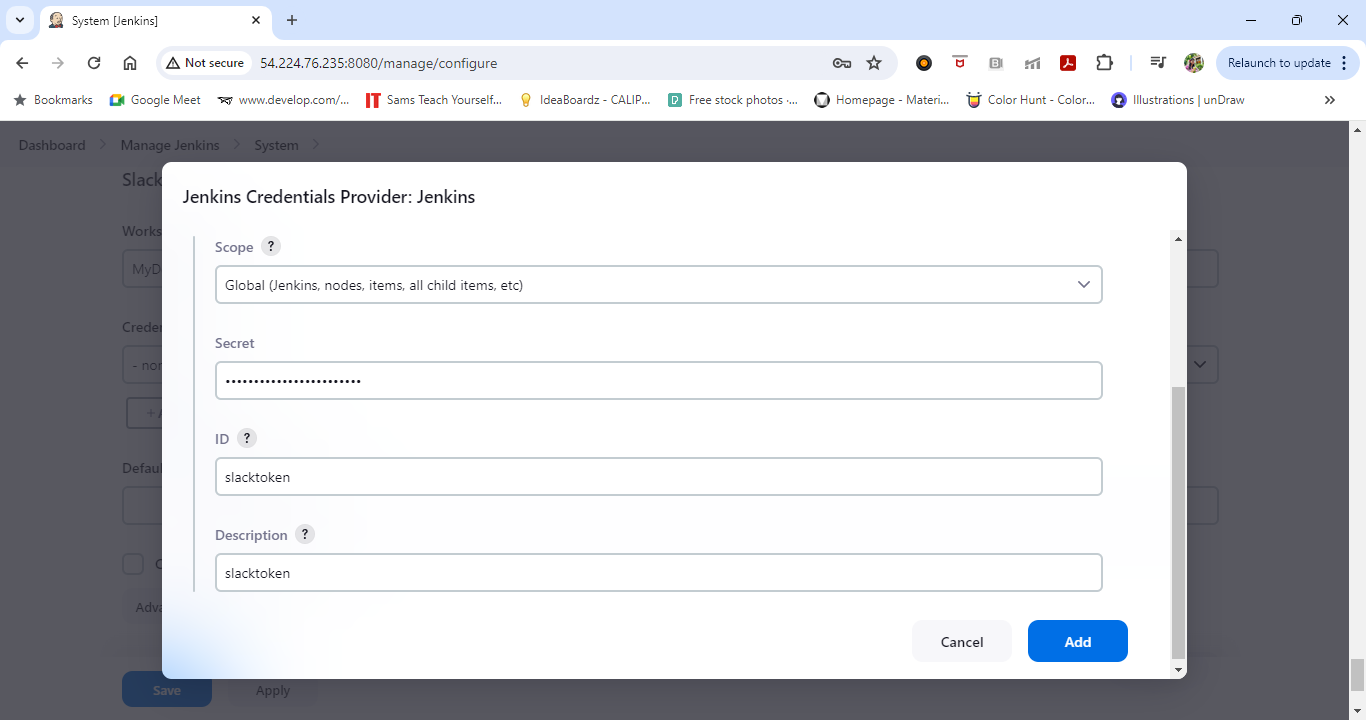Click Save on the System page
This screenshot has width=1366, height=720.
point(167,690)
